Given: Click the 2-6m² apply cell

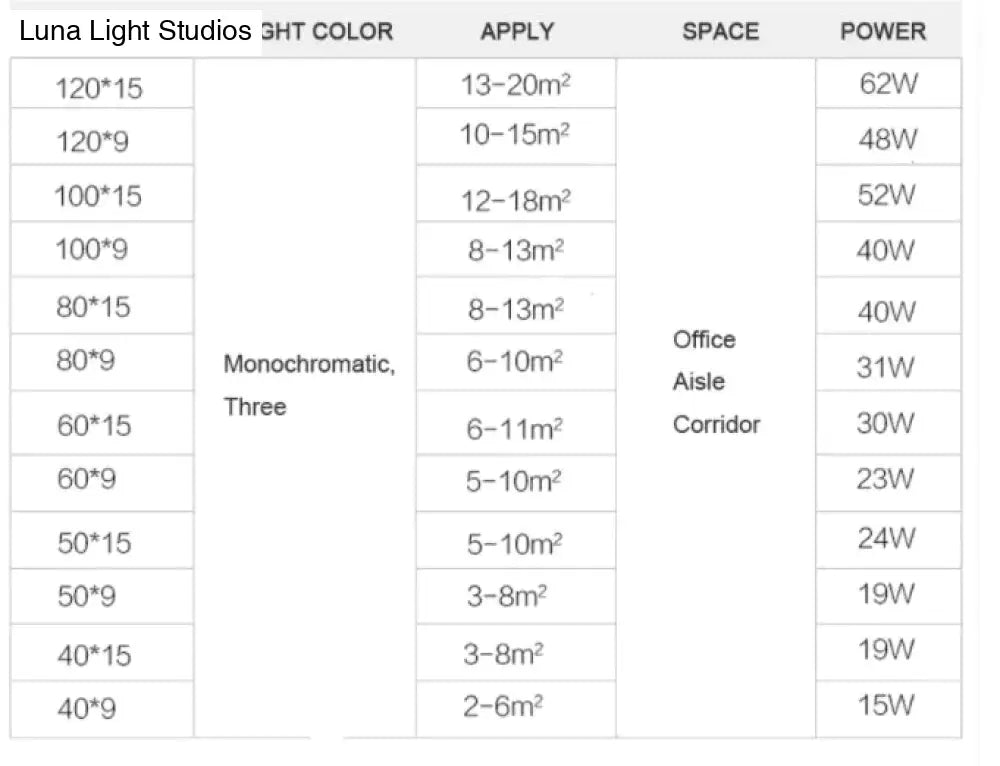Looking at the screenshot, I should tap(516, 709).
